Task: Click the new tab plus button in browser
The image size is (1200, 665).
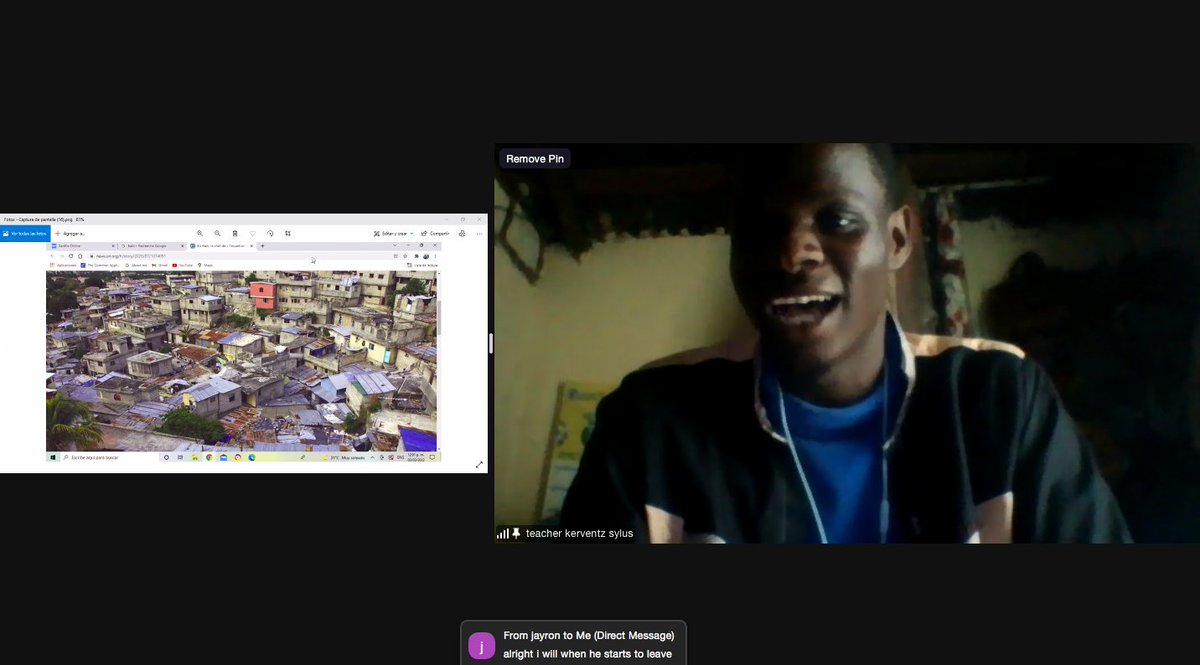Action: [x=262, y=246]
